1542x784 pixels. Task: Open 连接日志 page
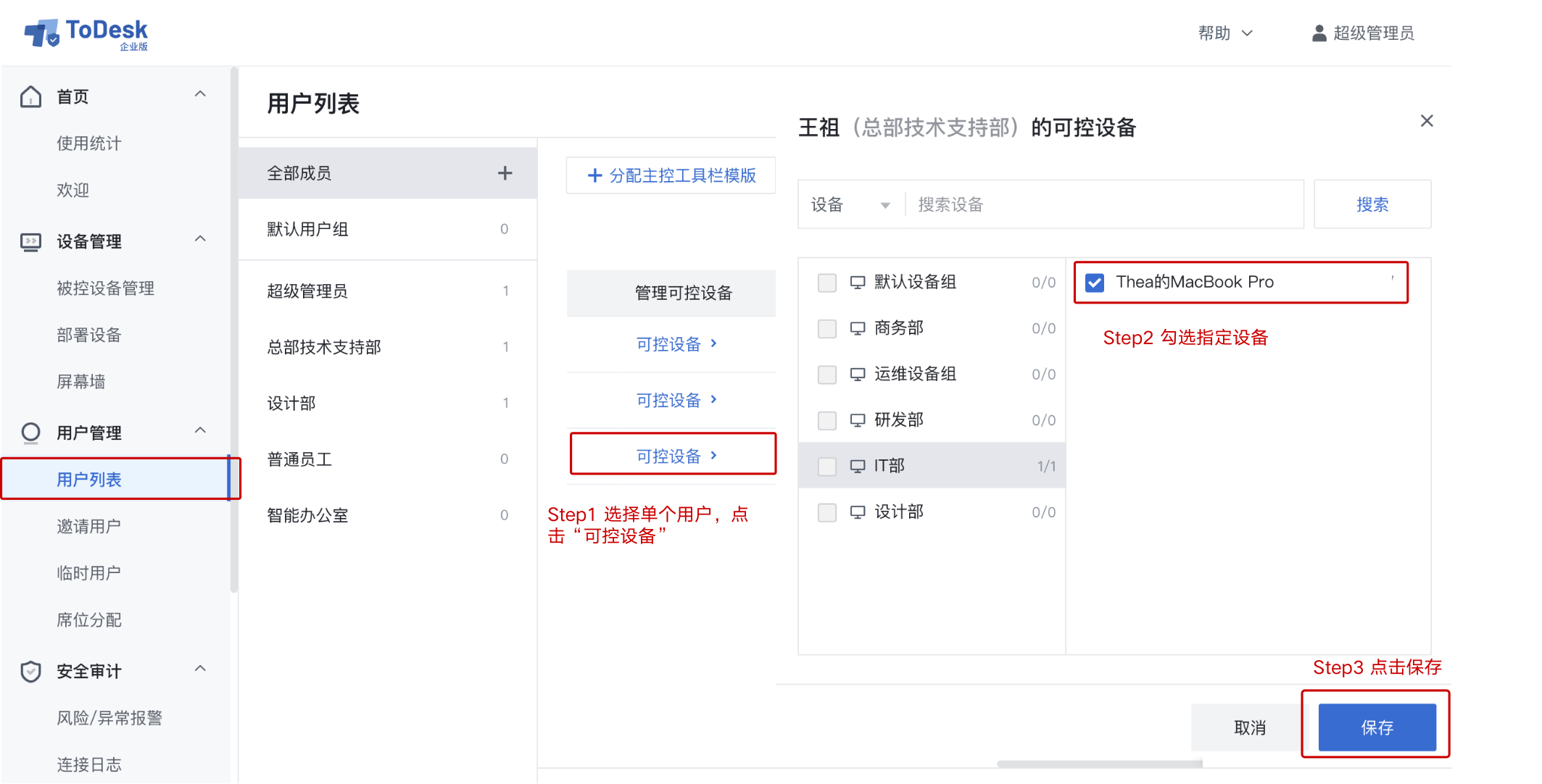(89, 764)
